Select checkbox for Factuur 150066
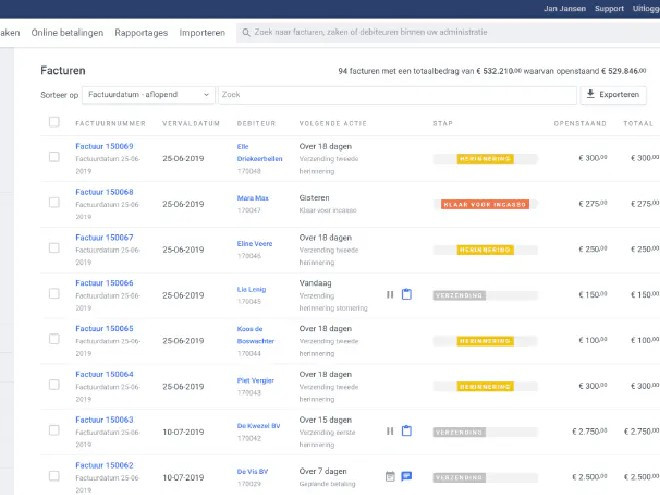 tap(54, 293)
